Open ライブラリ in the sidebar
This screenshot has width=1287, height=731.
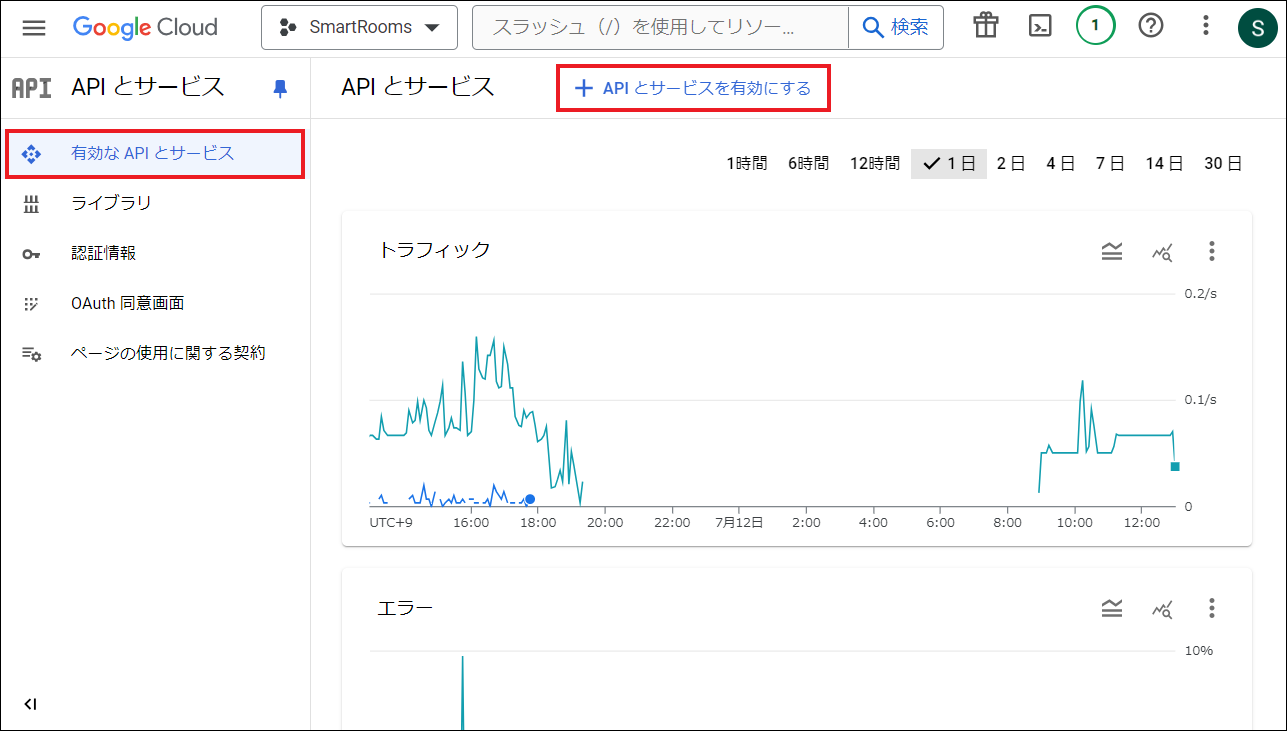[111, 203]
